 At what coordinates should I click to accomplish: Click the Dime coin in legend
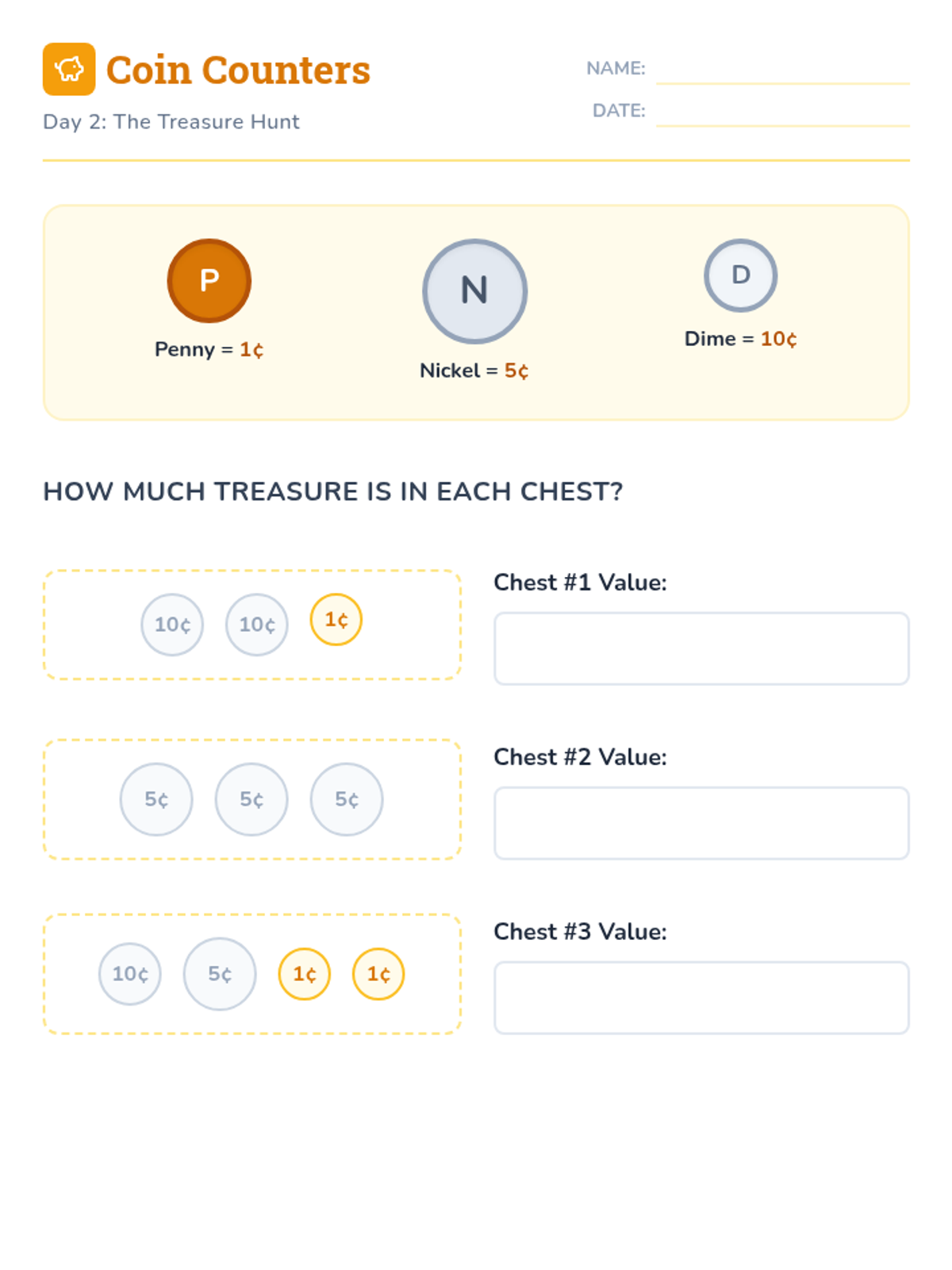pyautogui.click(x=740, y=275)
